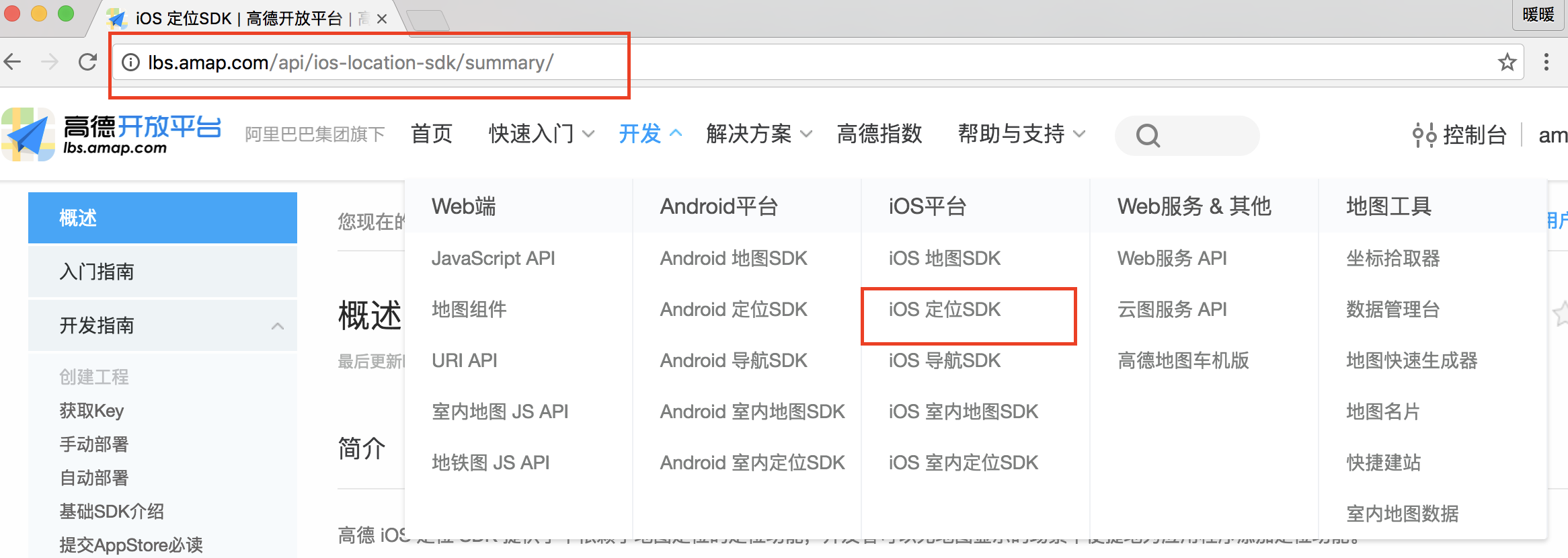The image size is (1568, 558).
Task: Click the 控制台 settings sliders icon
Action: point(1424,135)
